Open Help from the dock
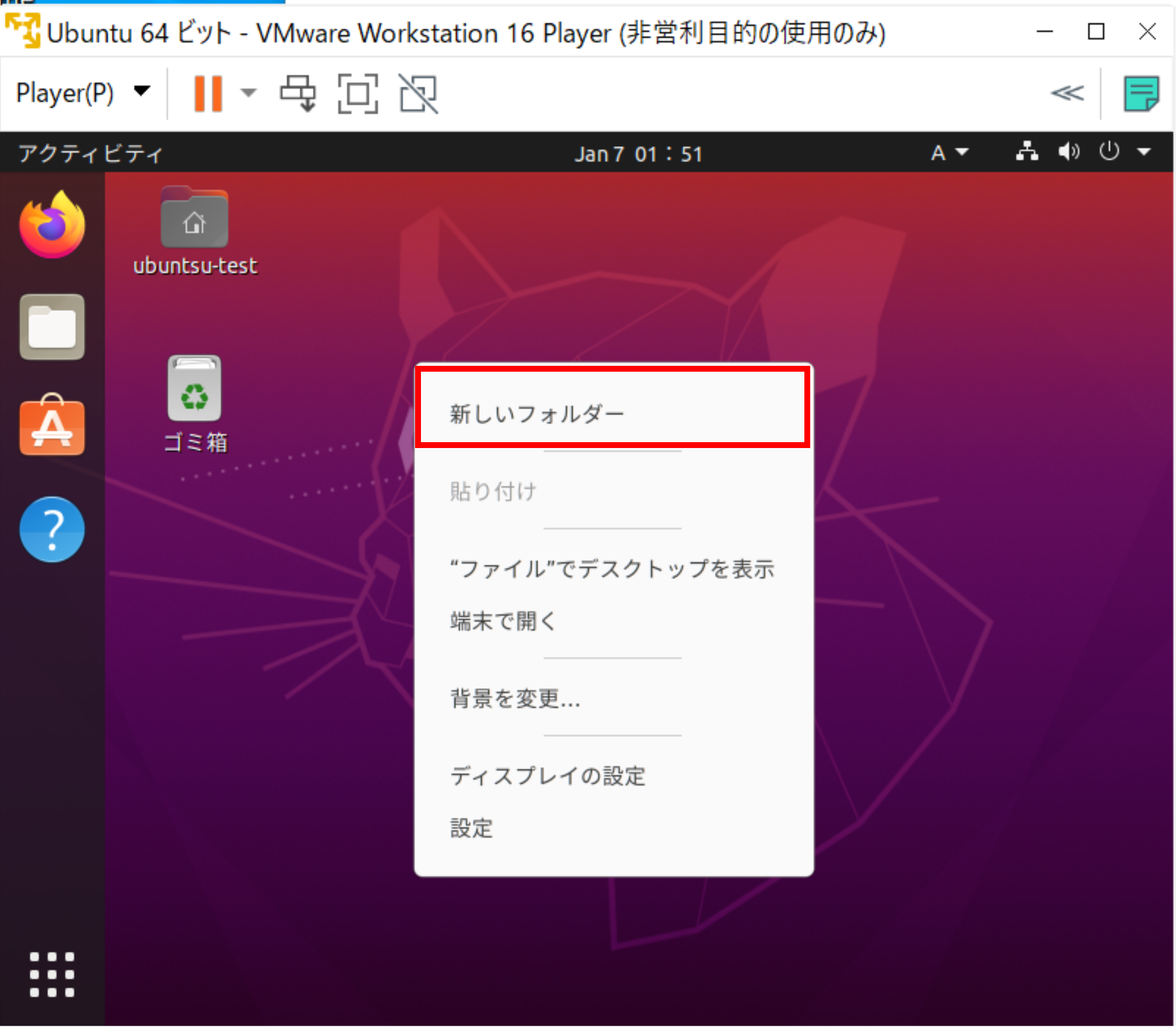 [x=52, y=530]
